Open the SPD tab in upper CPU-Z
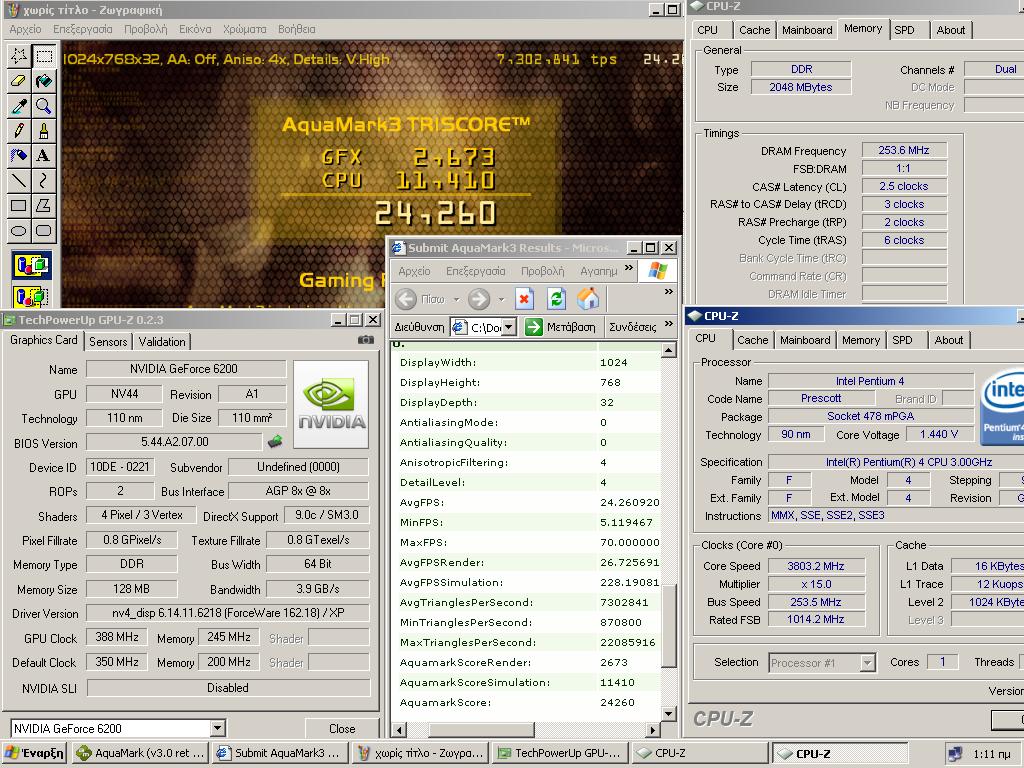Screen dimensions: 1024x768 click(x=904, y=30)
